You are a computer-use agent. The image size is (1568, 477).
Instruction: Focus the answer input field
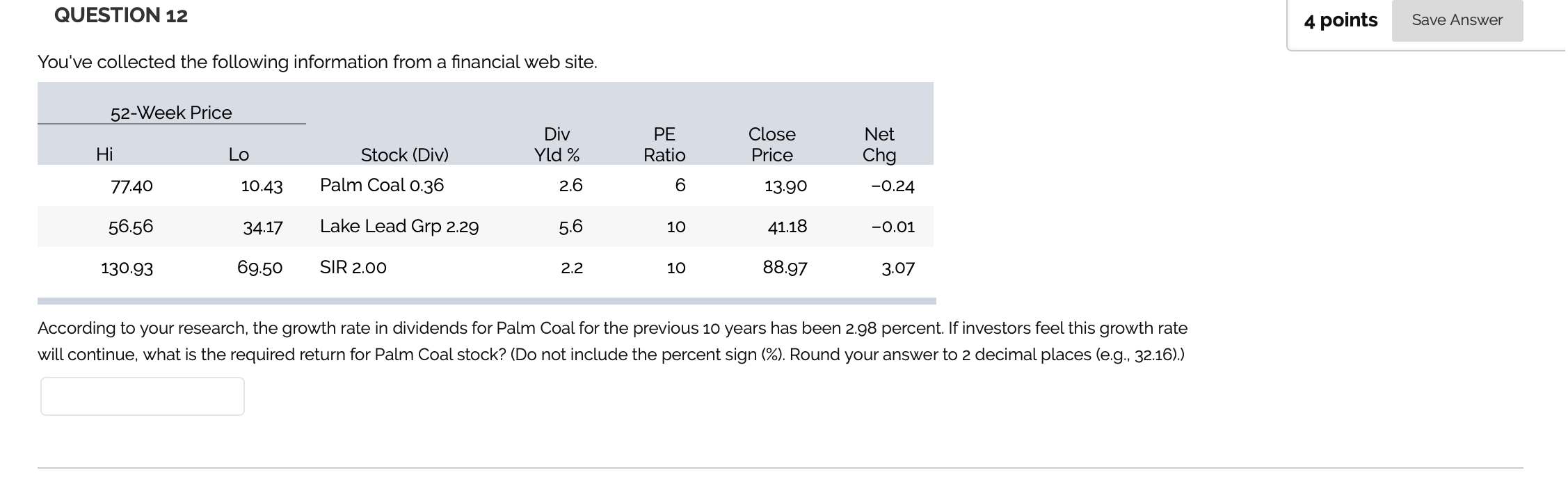click(143, 396)
